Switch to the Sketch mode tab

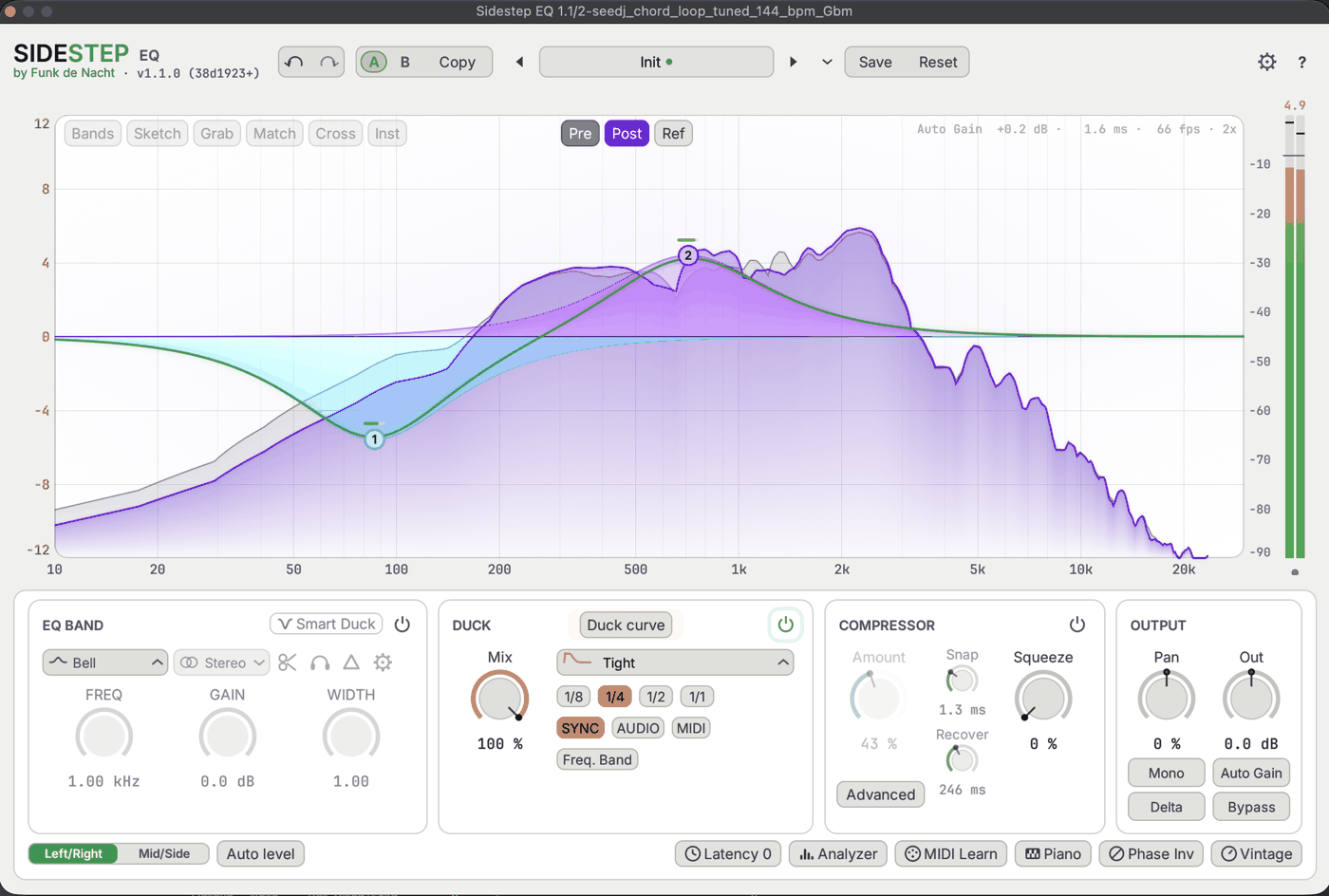(158, 134)
